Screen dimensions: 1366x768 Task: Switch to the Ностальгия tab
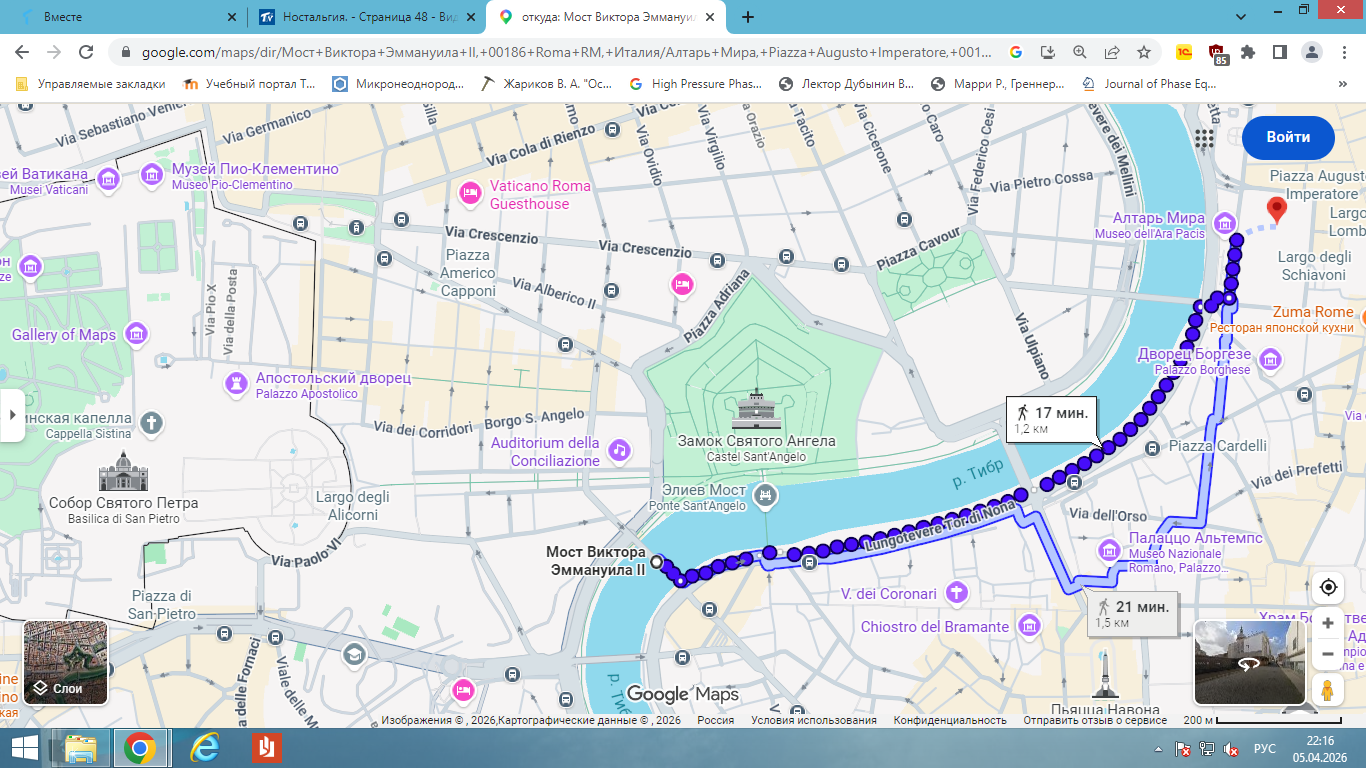coord(360,17)
